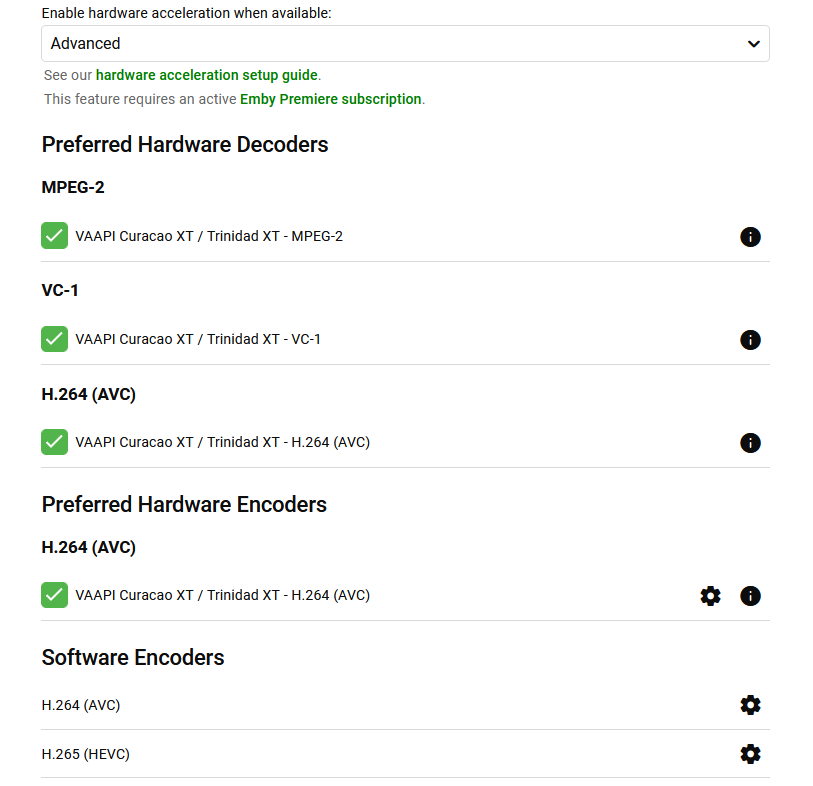Show info for the VC-1 VAAPI decoder
Viewport: 813px width, 786px height.
point(750,340)
